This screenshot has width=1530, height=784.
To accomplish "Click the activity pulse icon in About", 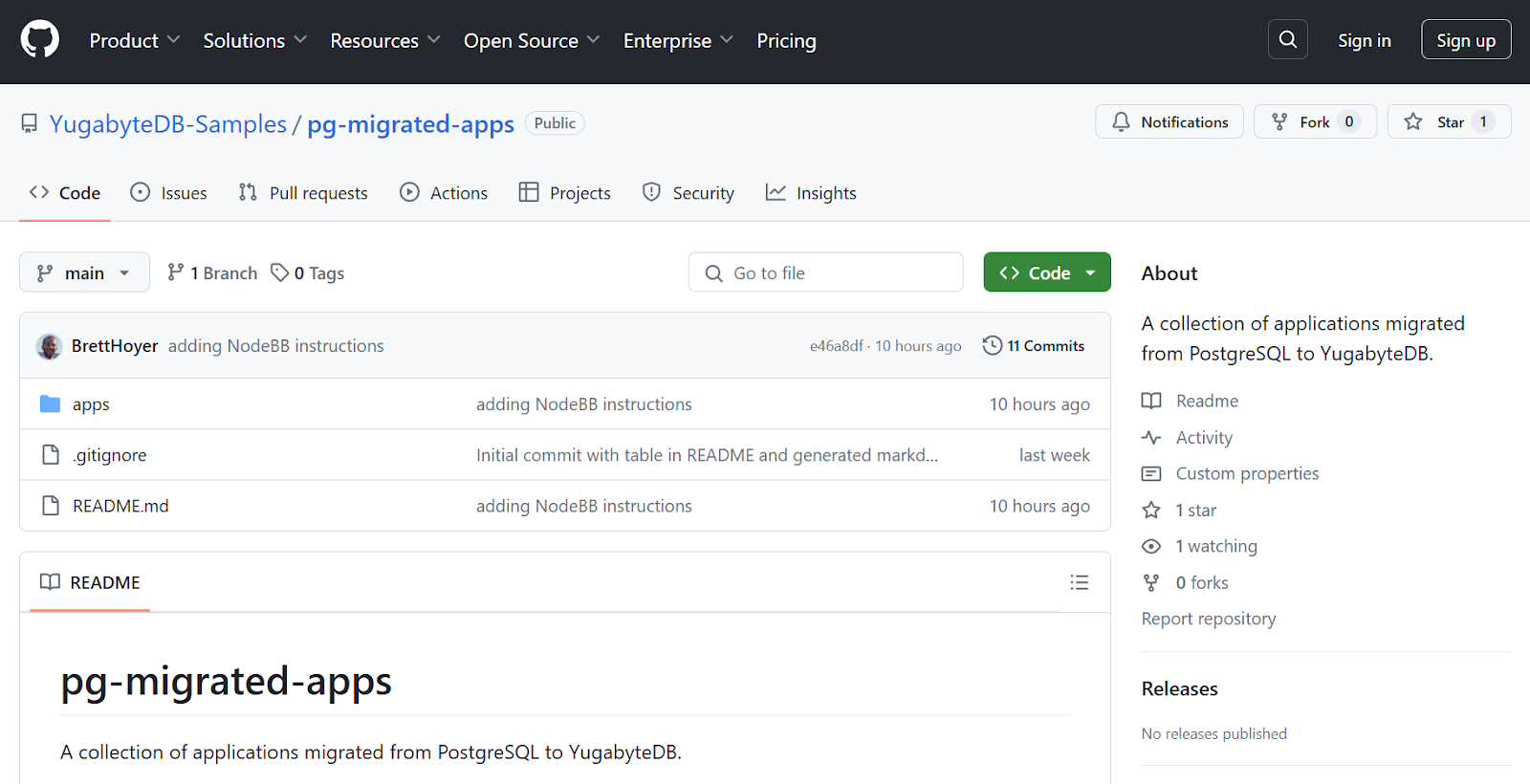I will pos(1151,437).
